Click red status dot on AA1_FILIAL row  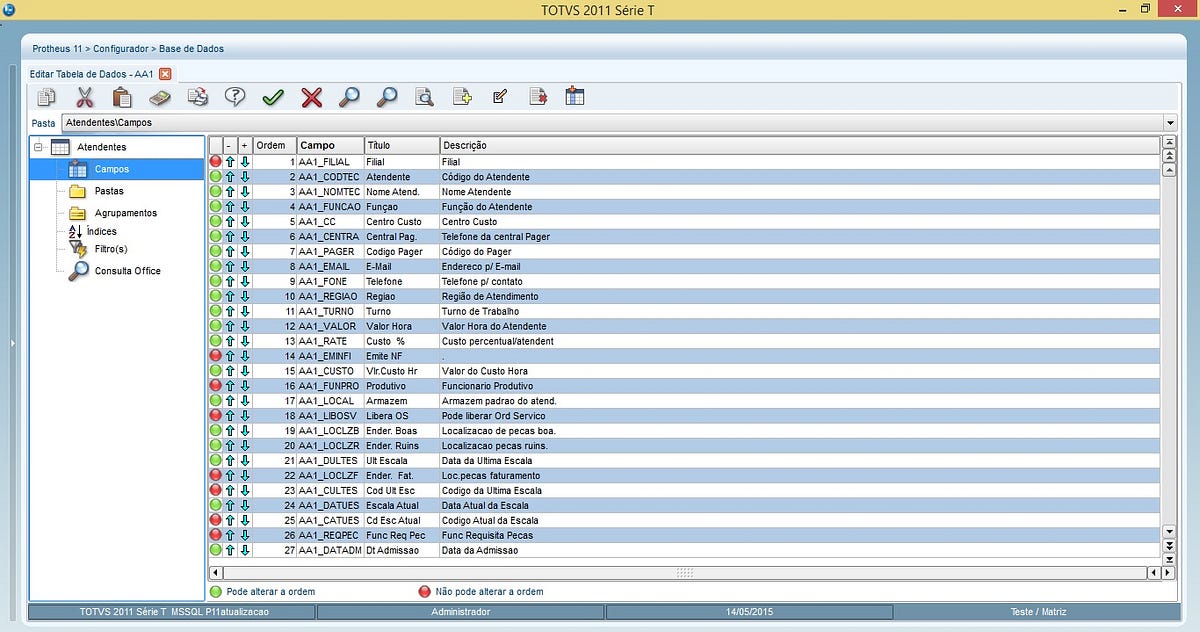tap(215, 162)
